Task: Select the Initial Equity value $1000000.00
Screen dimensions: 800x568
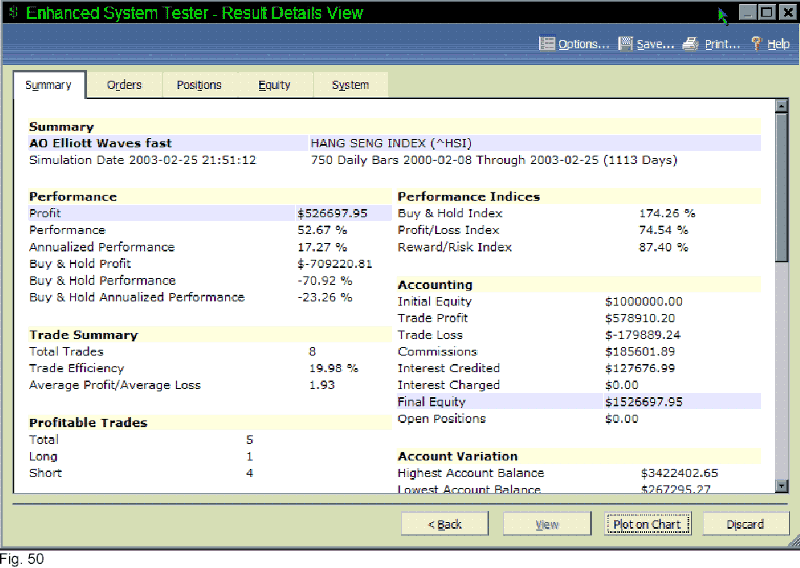Action: coord(644,302)
